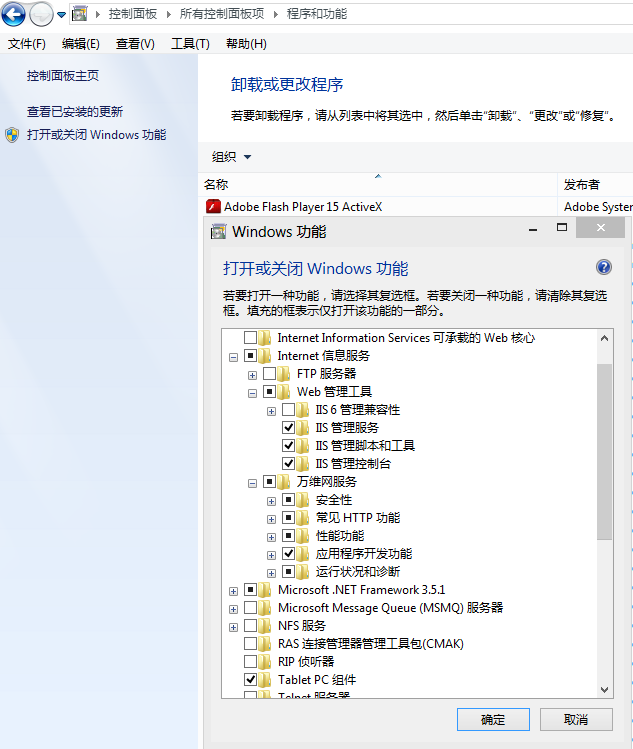This screenshot has width=633, height=749.
Task: Click the shield icon beside 打开或关闭 Windows 功能
Action: tap(12, 135)
